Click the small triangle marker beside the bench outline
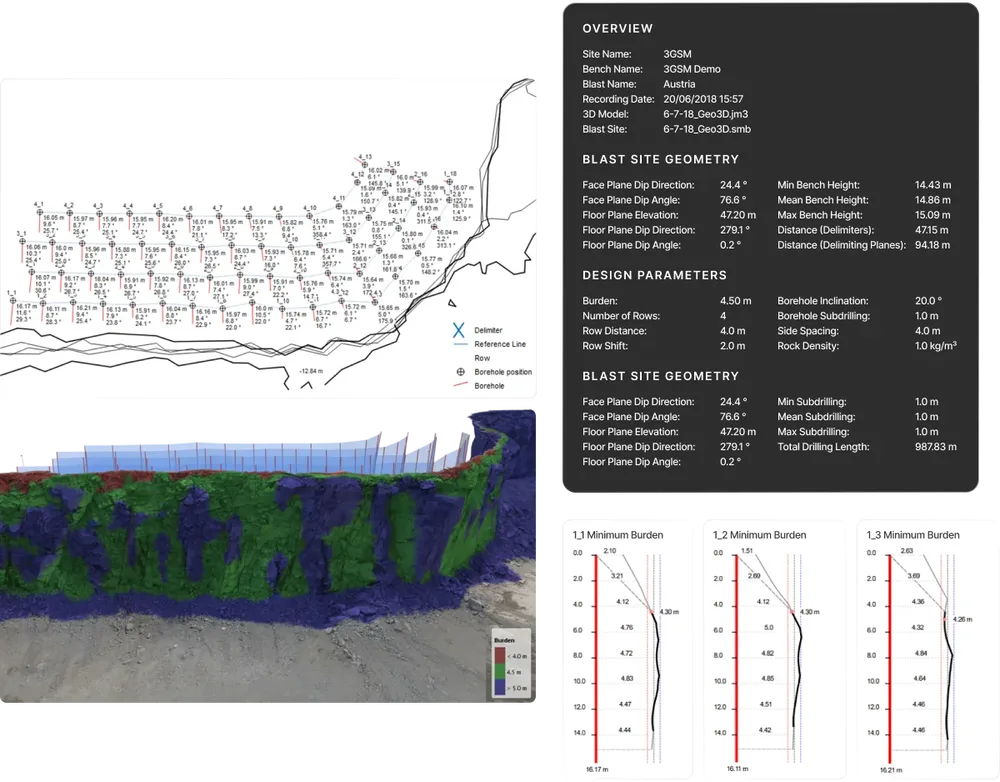This screenshot has height=782, width=1000. [x=452, y=304]
